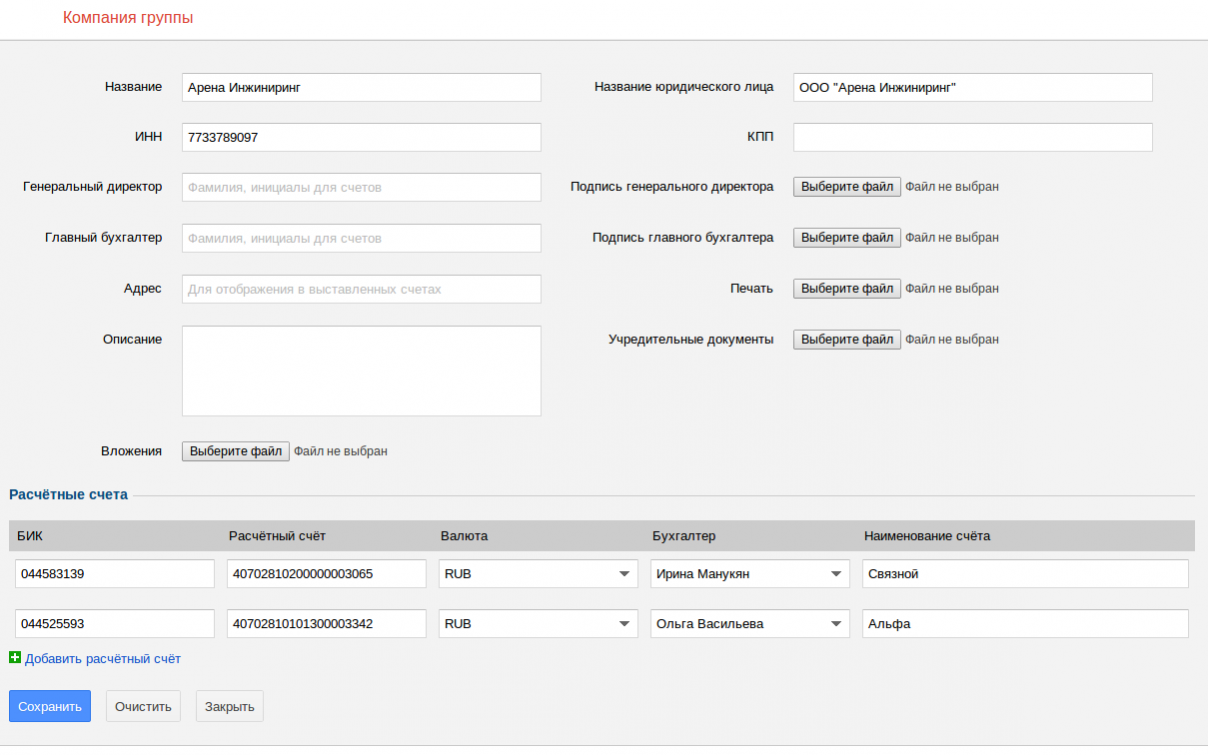1208x755 pixels.
Task: Choose file for Вложения
Action: tap(235, 452)
